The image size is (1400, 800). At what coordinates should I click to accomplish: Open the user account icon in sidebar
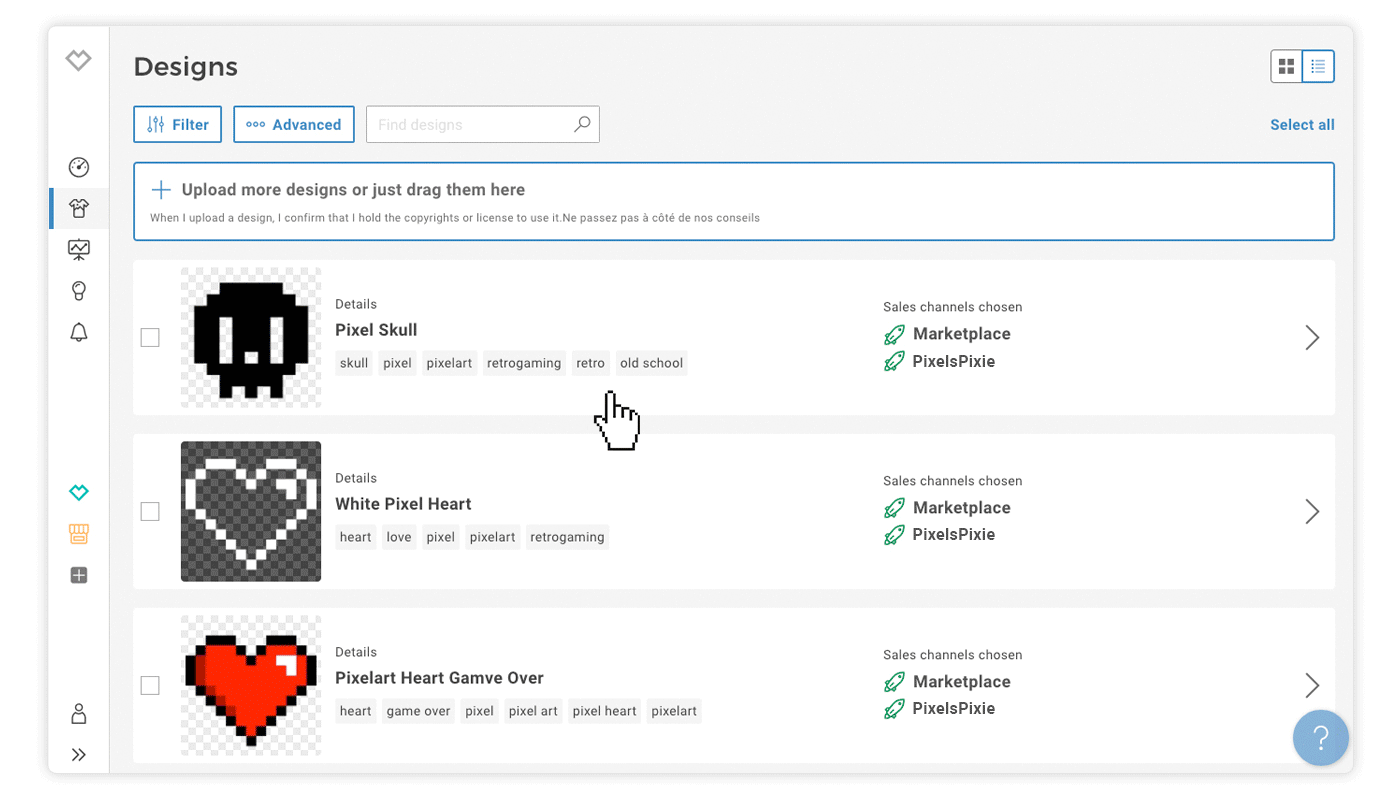(79, 713)
